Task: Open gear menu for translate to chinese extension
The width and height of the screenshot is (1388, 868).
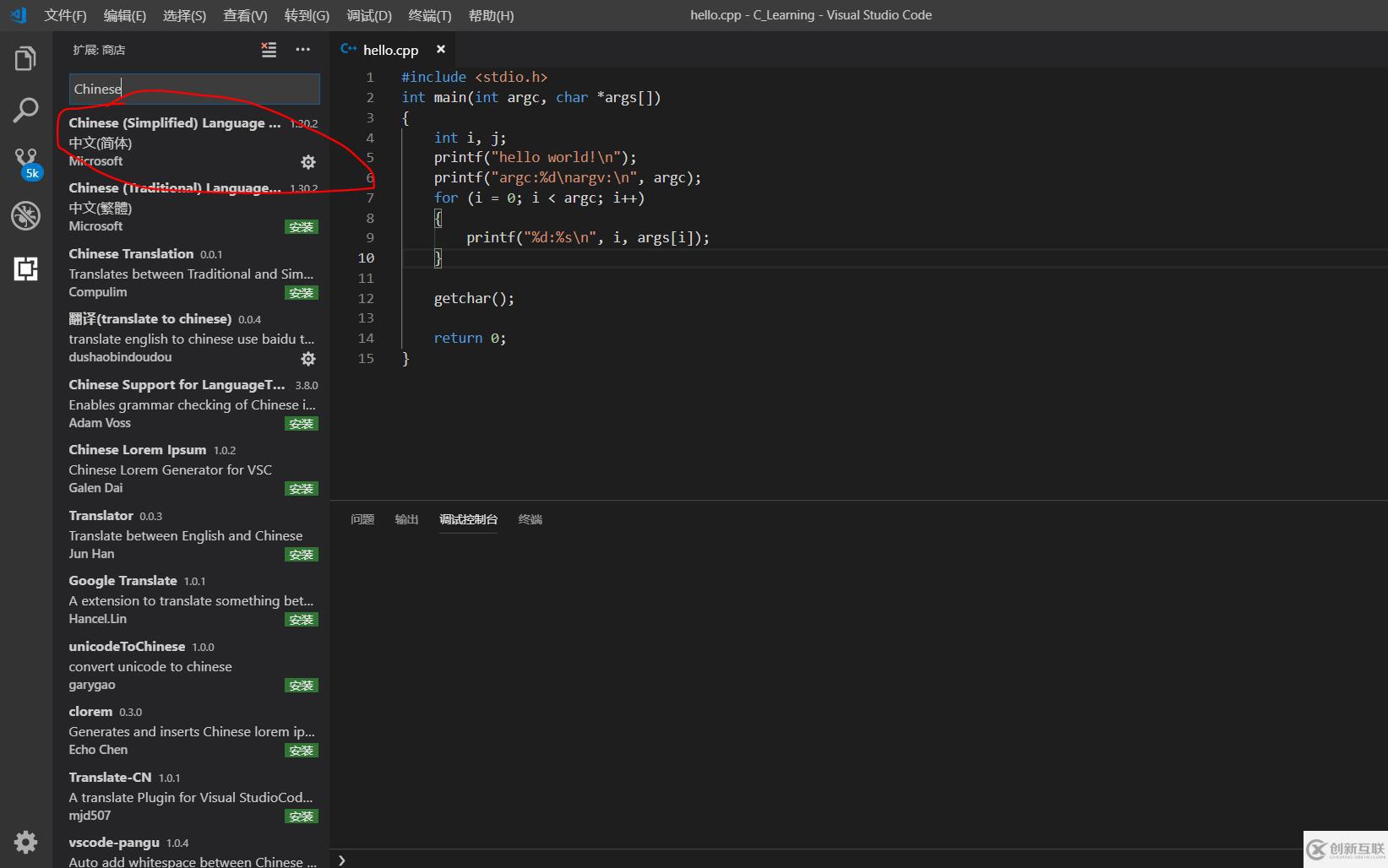Action: point(308,358)
